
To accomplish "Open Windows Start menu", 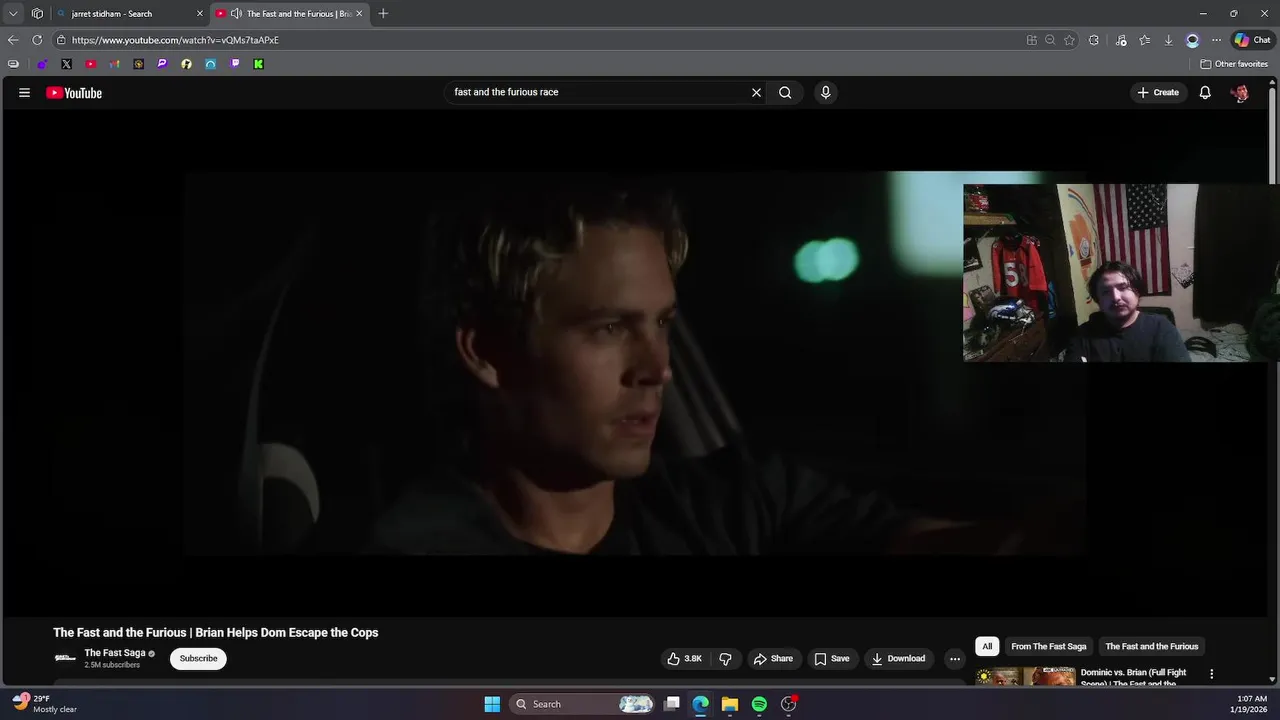I will (492, 704).
